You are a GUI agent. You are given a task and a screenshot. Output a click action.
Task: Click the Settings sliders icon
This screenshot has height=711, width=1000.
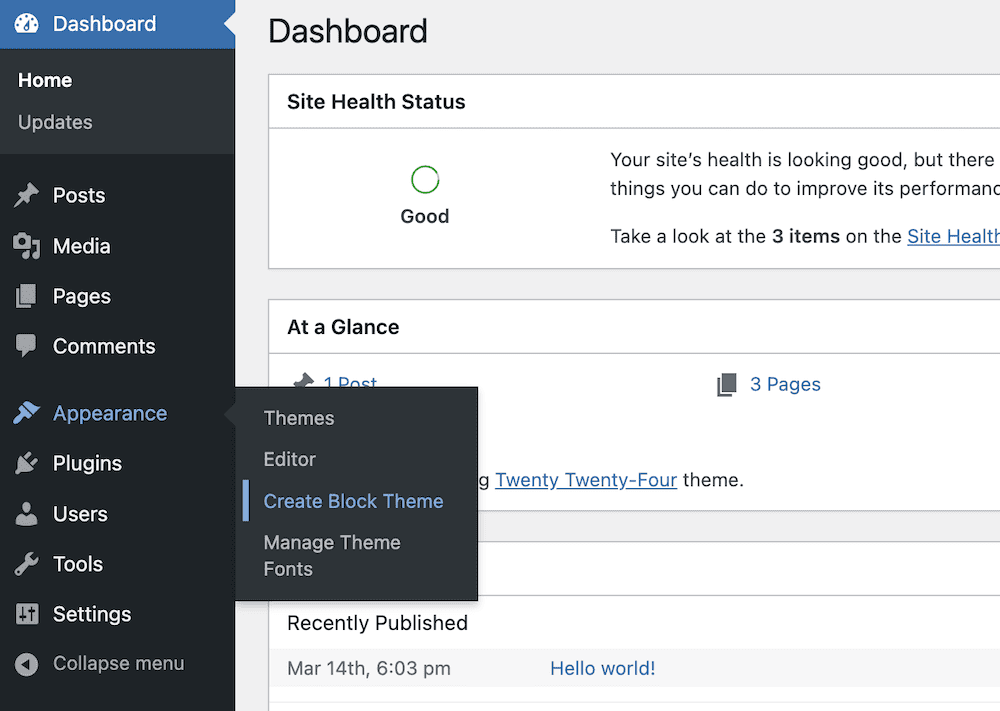coord(27,614)
